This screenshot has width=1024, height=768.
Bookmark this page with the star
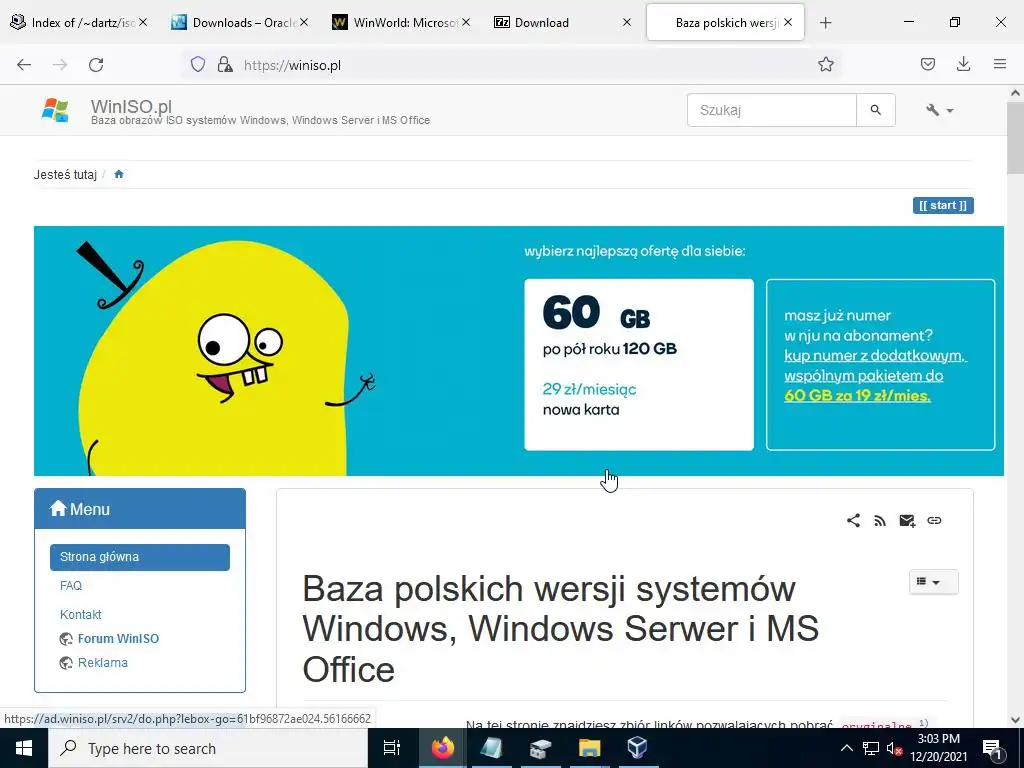click(x=825, y=64)
